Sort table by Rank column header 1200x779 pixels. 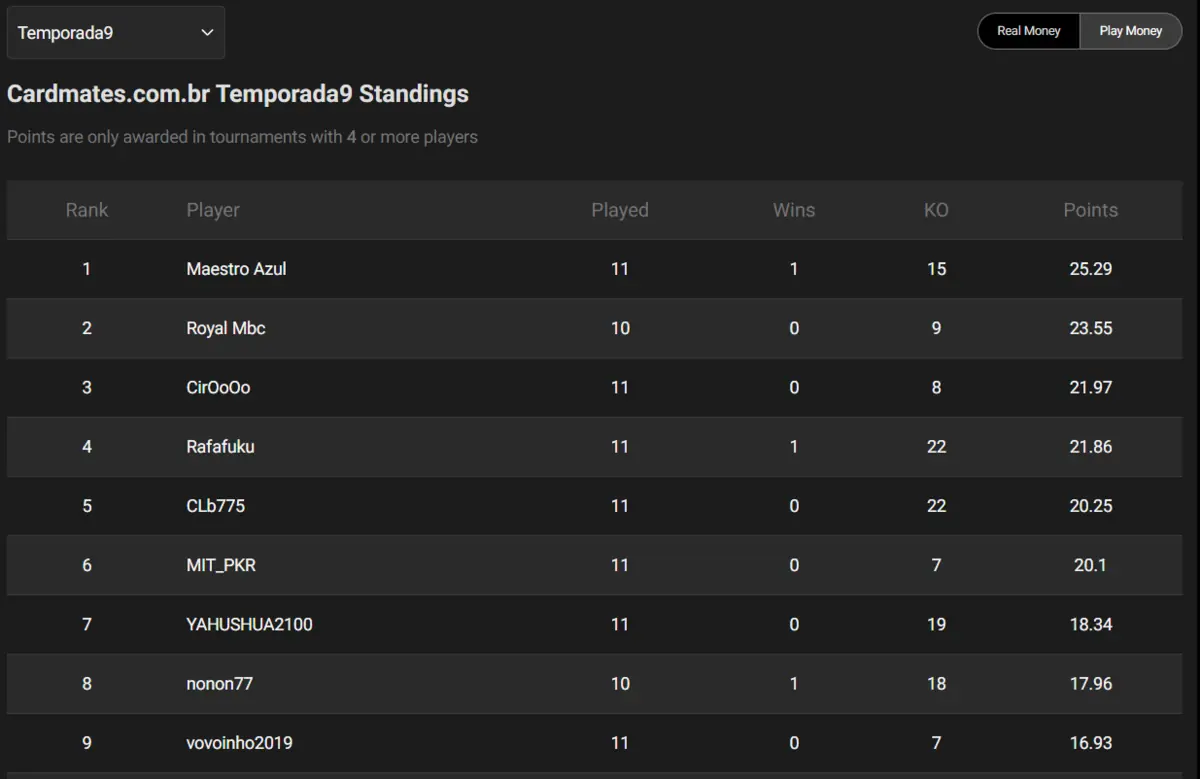coord(87,210)
